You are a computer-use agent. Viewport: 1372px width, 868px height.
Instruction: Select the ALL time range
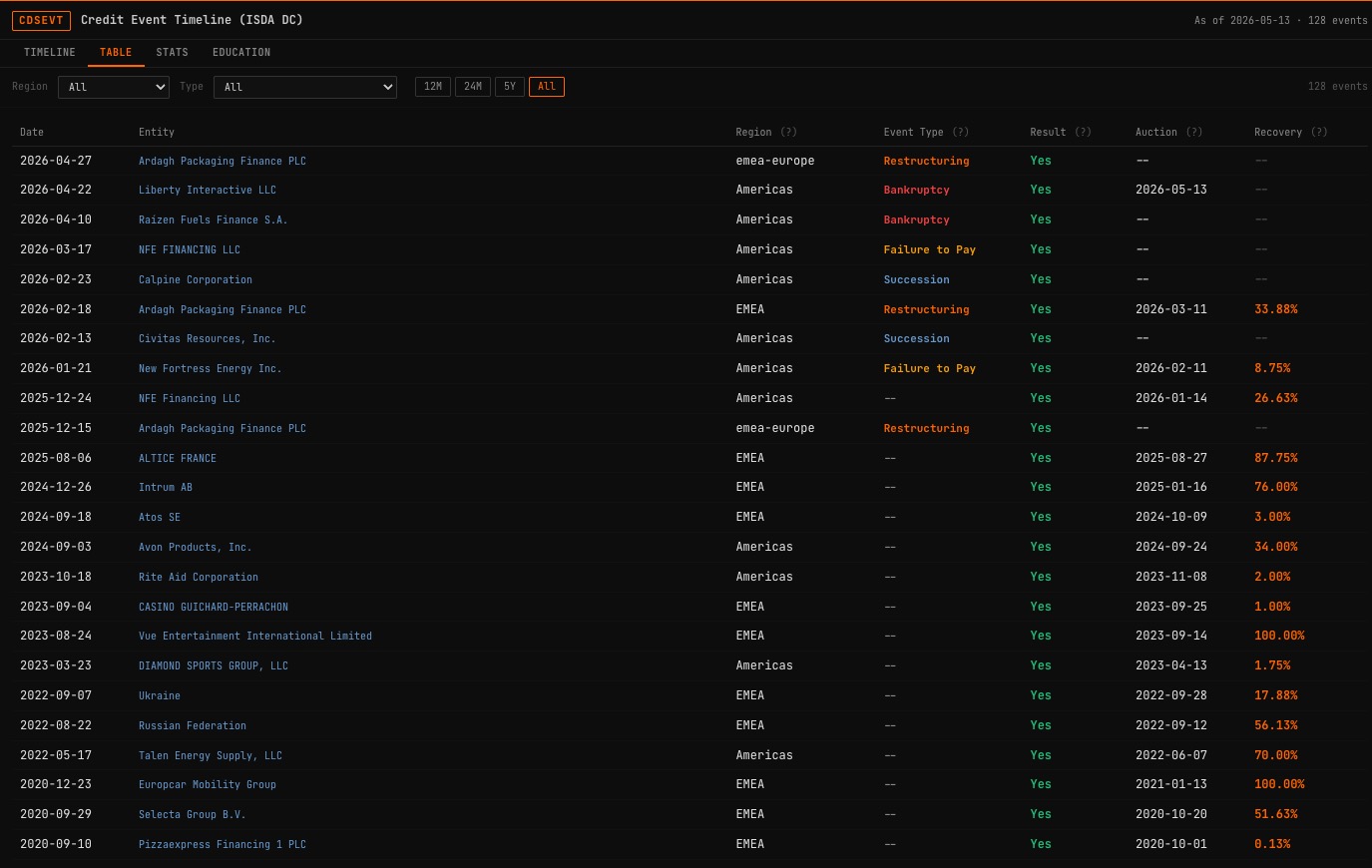coord(547,87)
